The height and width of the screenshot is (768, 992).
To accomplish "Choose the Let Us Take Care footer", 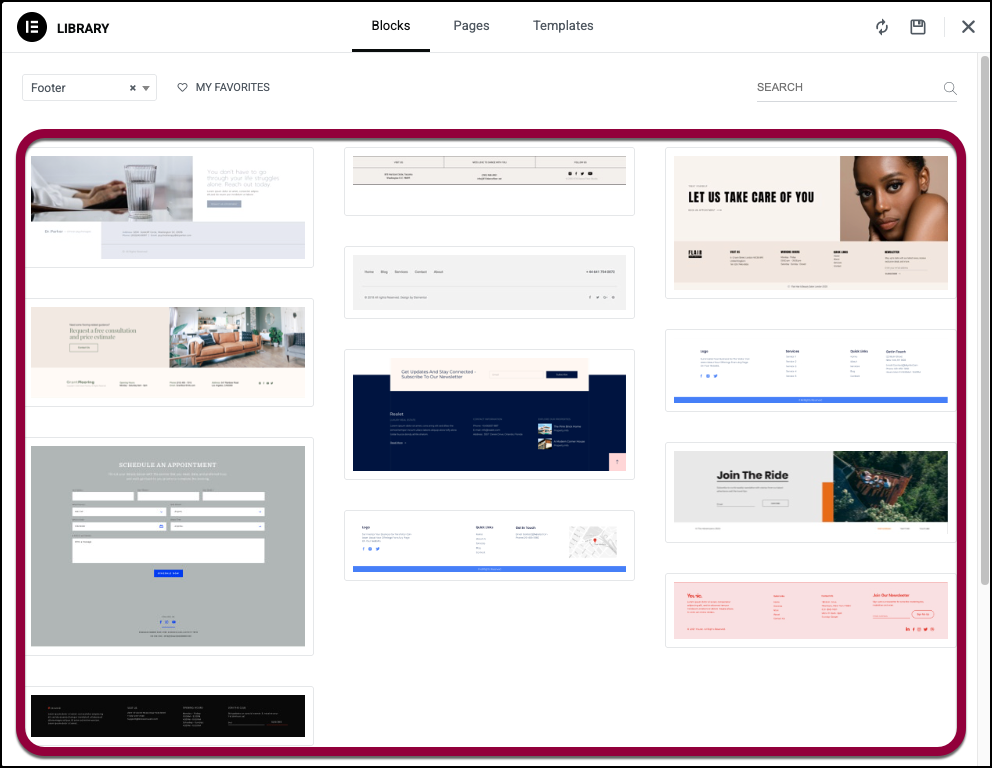I will [810, 222].
